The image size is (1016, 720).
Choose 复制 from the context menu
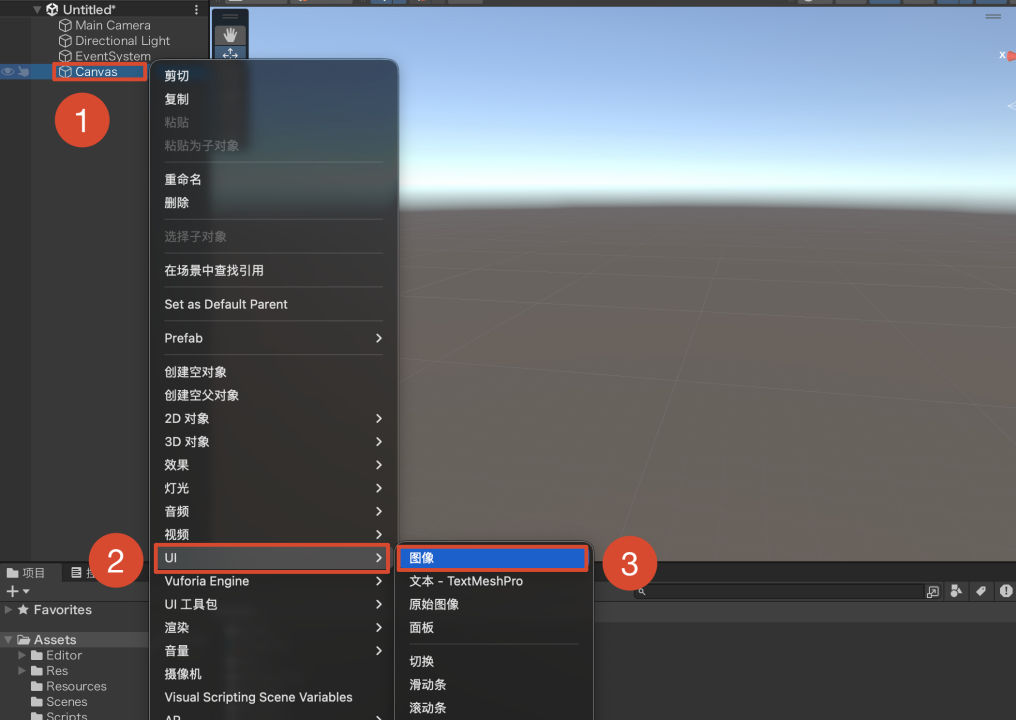[x=273, y=99]
